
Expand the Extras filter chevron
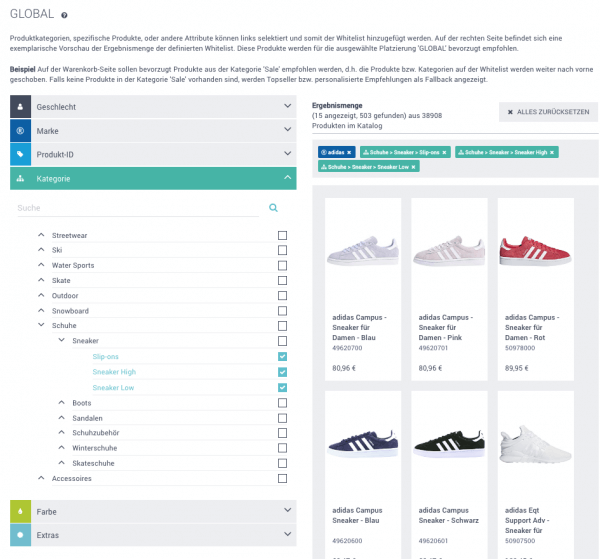287,534
